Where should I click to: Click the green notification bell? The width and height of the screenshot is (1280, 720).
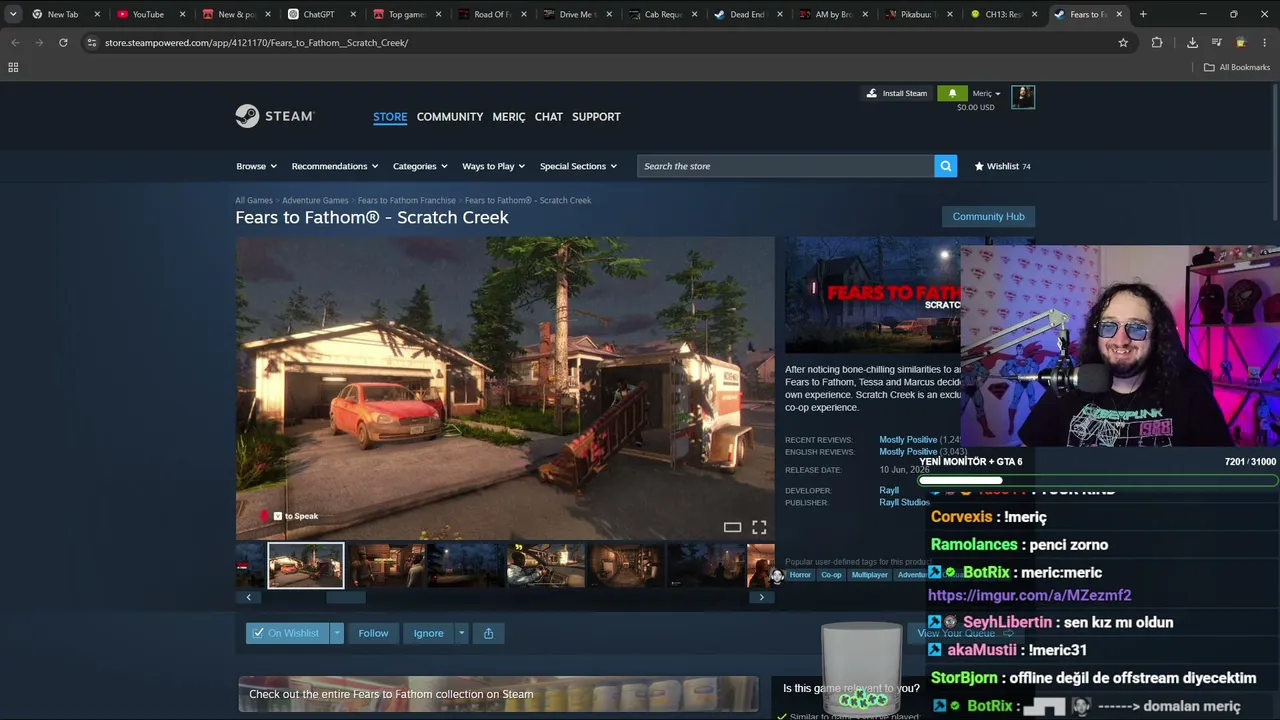click(952, 93)
